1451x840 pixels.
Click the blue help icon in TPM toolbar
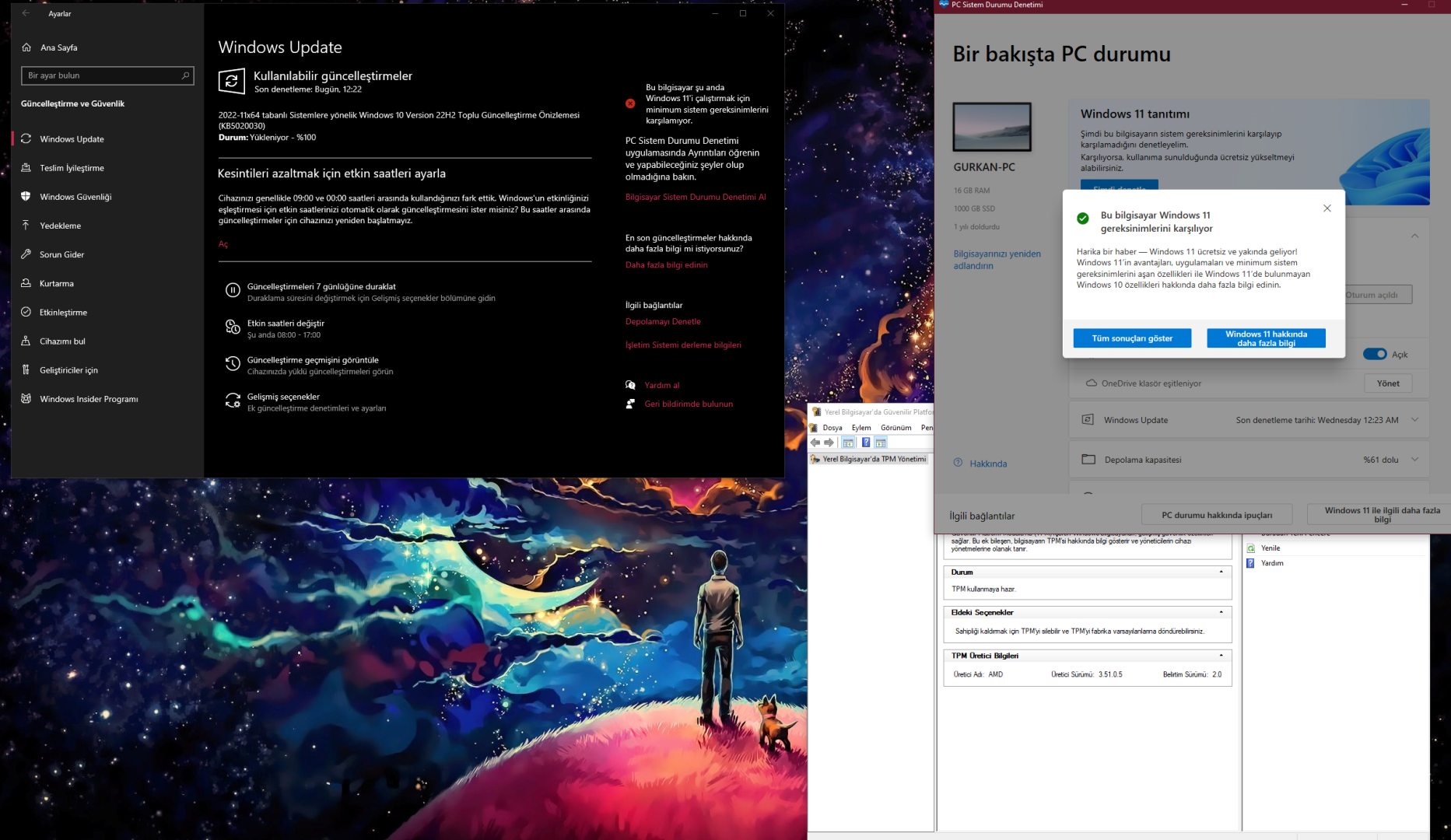click(866, 443)
